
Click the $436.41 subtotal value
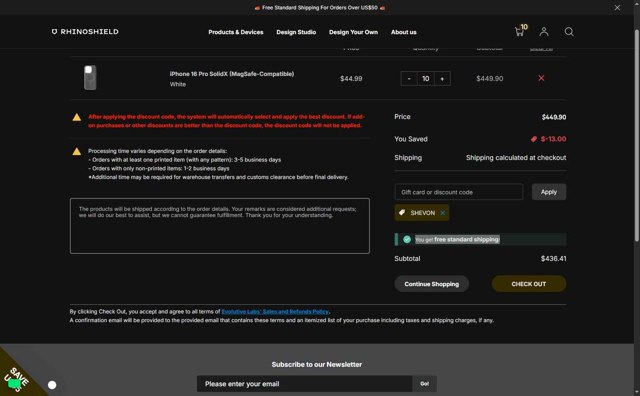coord(553,258)
